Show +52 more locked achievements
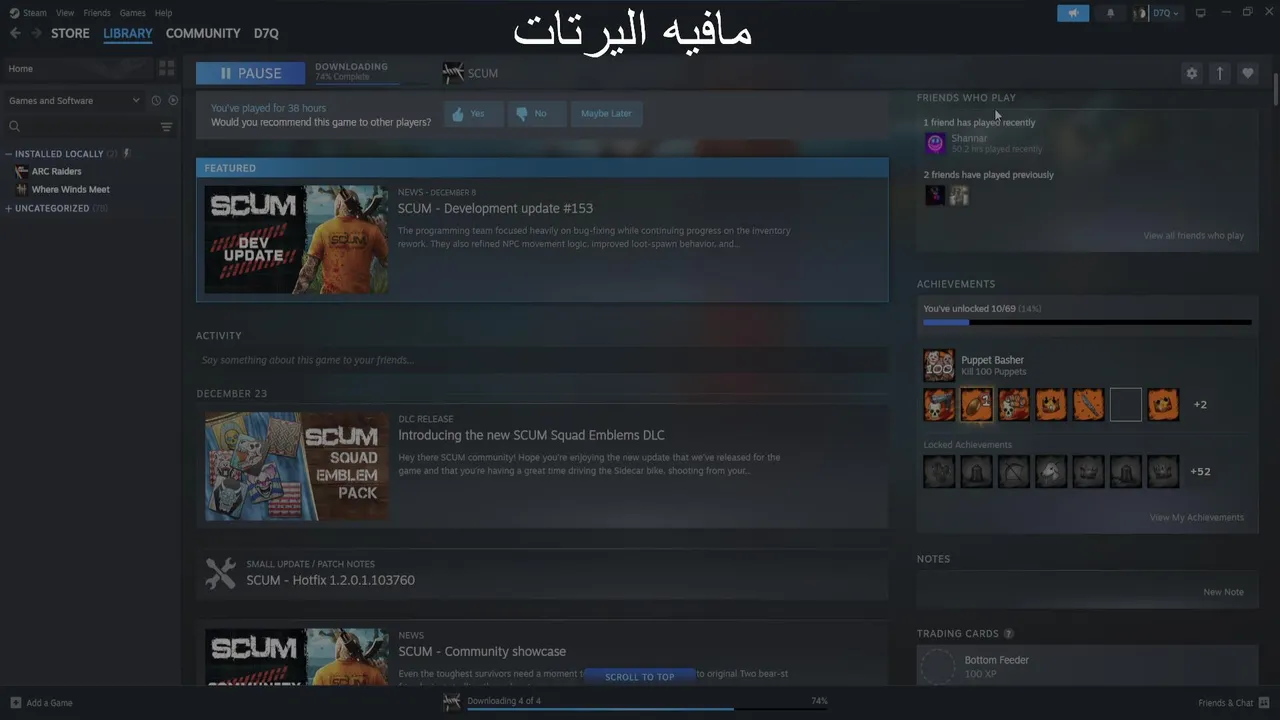 click(x=1201, y=471)
